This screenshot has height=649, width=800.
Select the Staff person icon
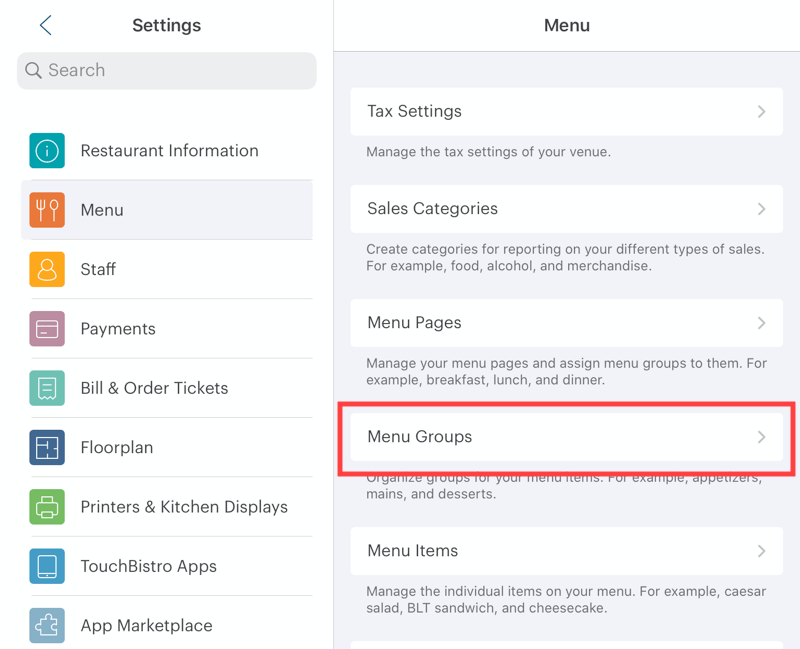click(x=48, y=269)
